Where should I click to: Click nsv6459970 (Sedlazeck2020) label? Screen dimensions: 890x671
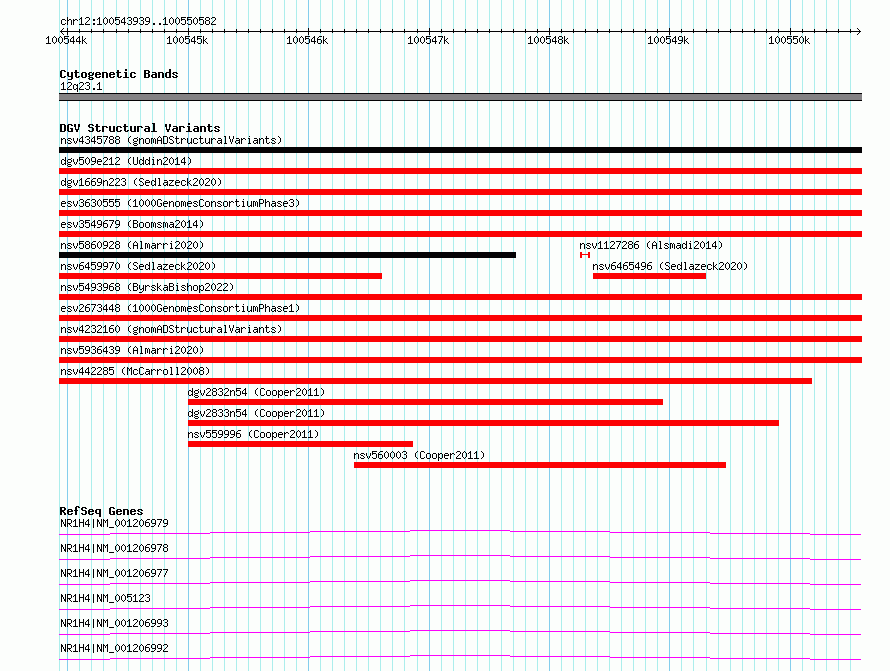click(138, 266)
